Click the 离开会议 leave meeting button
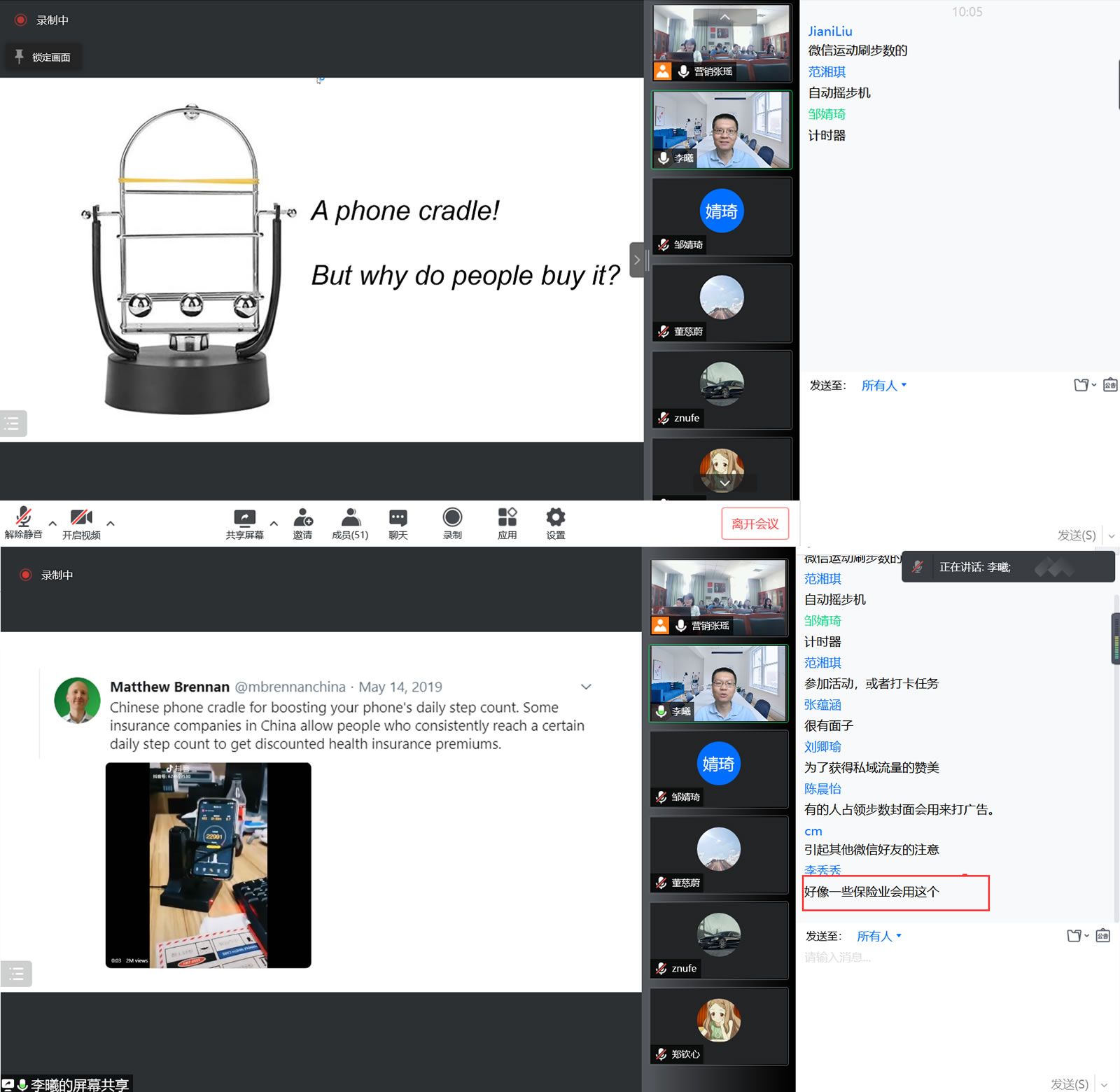1120x1092 pixels. (755, 524)
